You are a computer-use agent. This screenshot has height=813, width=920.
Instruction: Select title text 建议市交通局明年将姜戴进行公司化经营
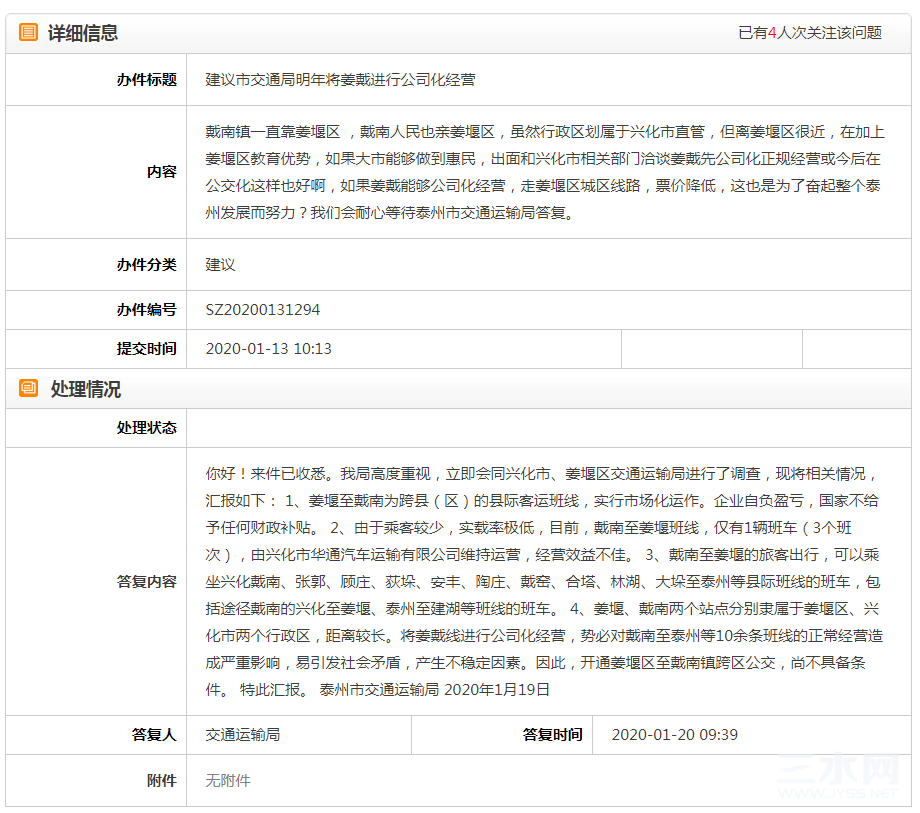[340, 80]
